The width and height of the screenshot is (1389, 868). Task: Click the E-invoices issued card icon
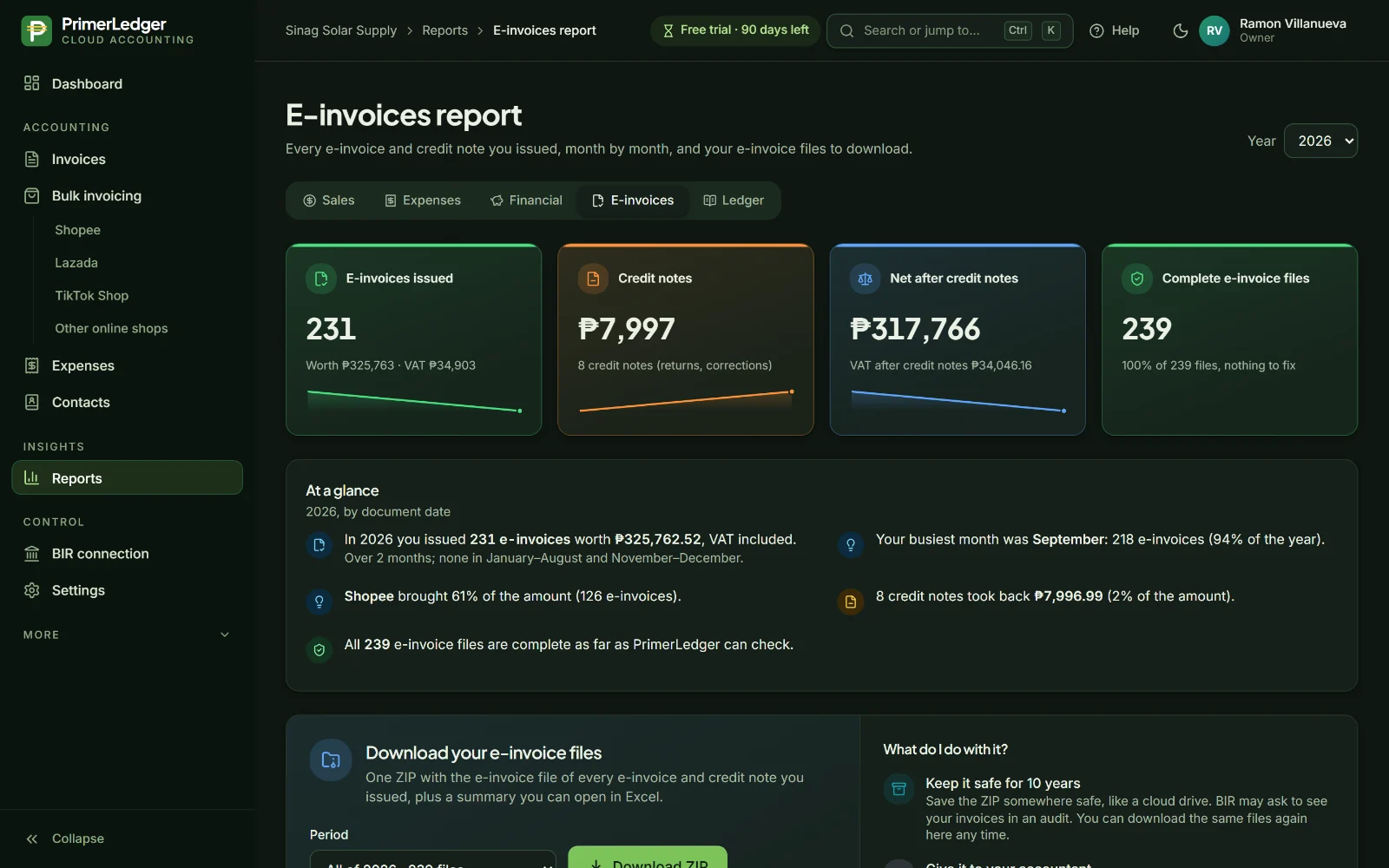321,279
